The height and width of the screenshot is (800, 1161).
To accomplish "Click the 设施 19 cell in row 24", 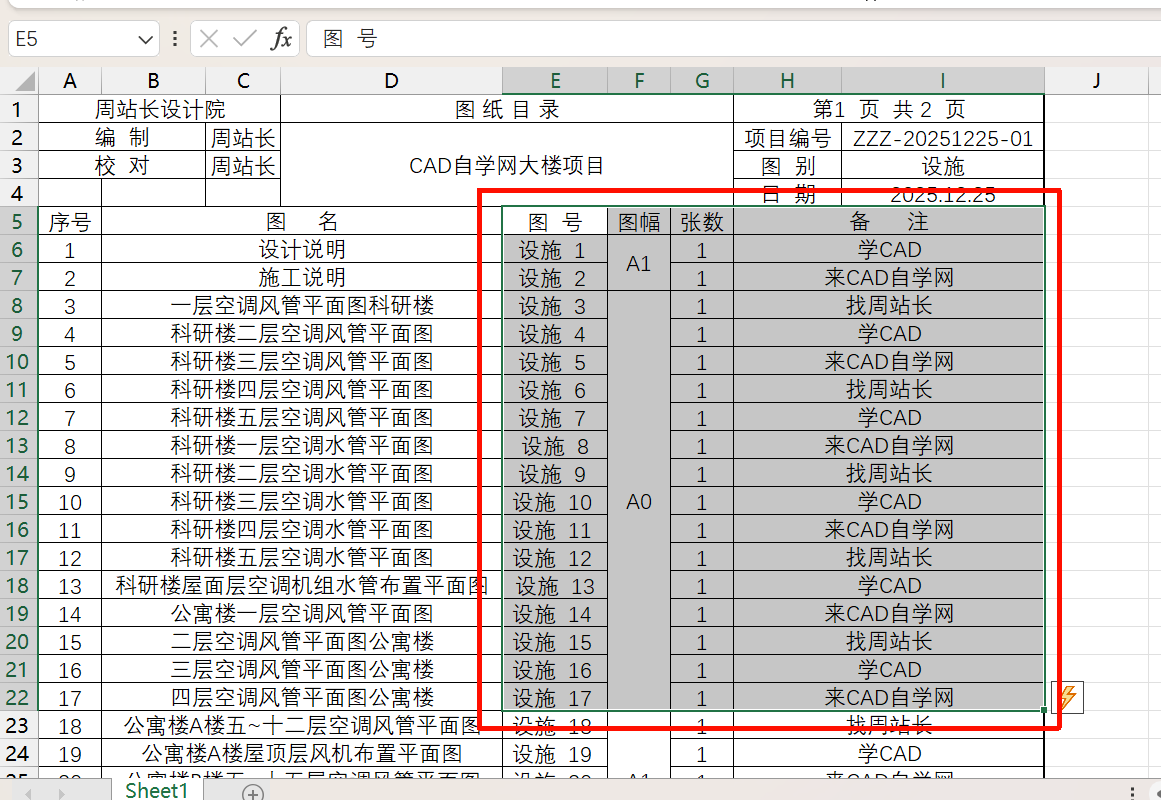I will [x=554, y=754].
